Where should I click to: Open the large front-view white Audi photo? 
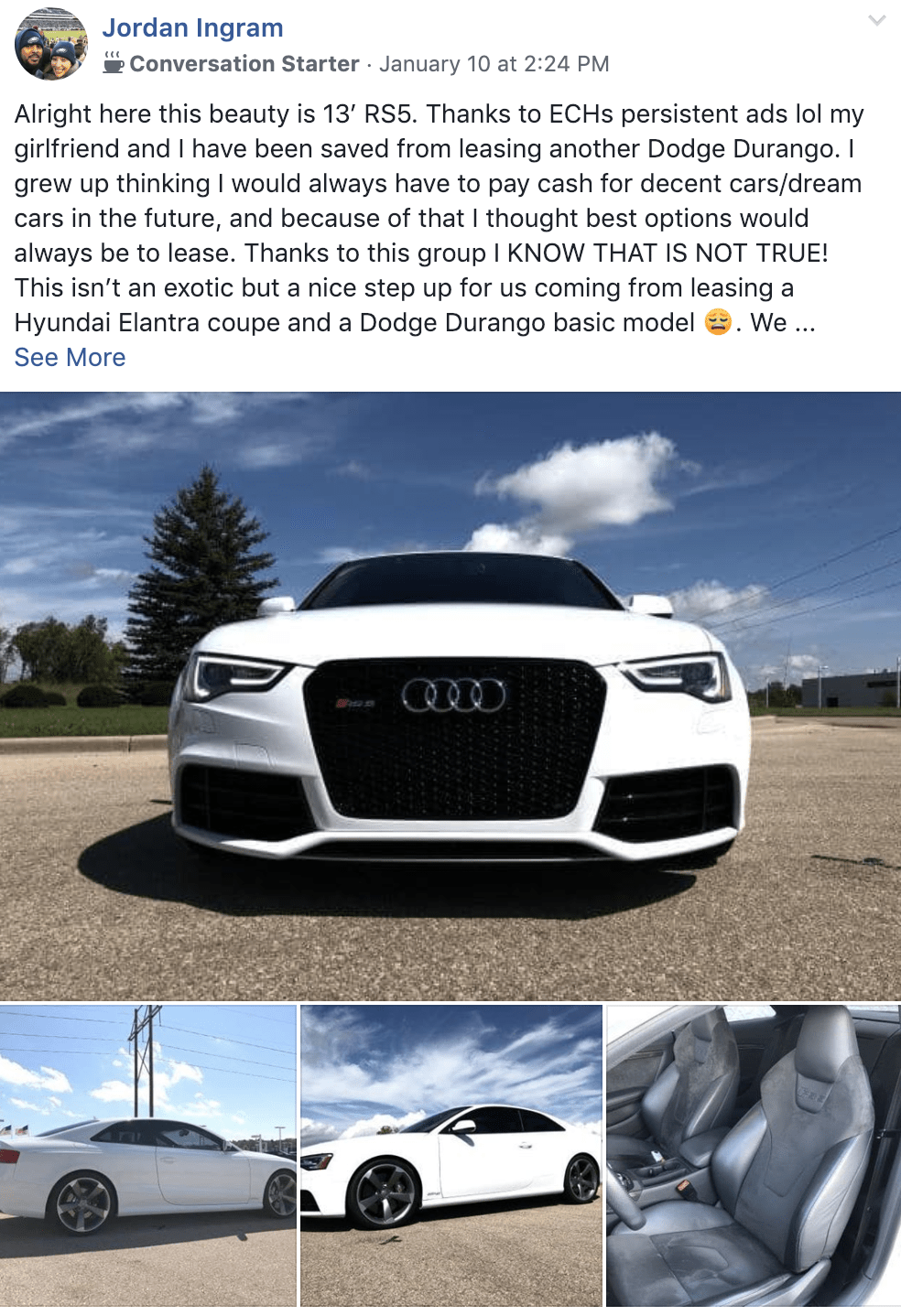tap(450, 696)
